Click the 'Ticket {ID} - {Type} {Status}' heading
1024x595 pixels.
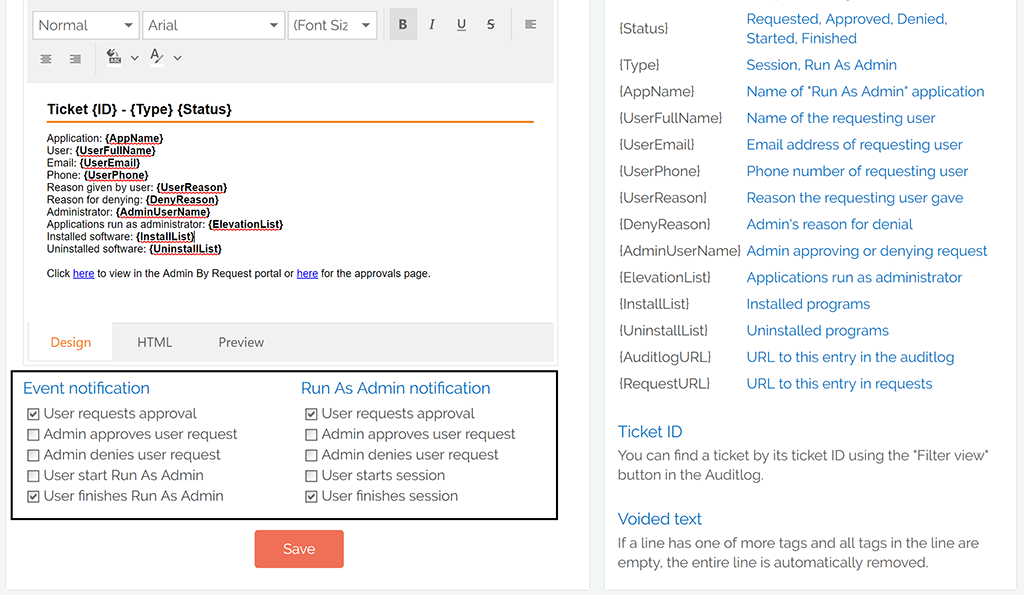[139, 109]
